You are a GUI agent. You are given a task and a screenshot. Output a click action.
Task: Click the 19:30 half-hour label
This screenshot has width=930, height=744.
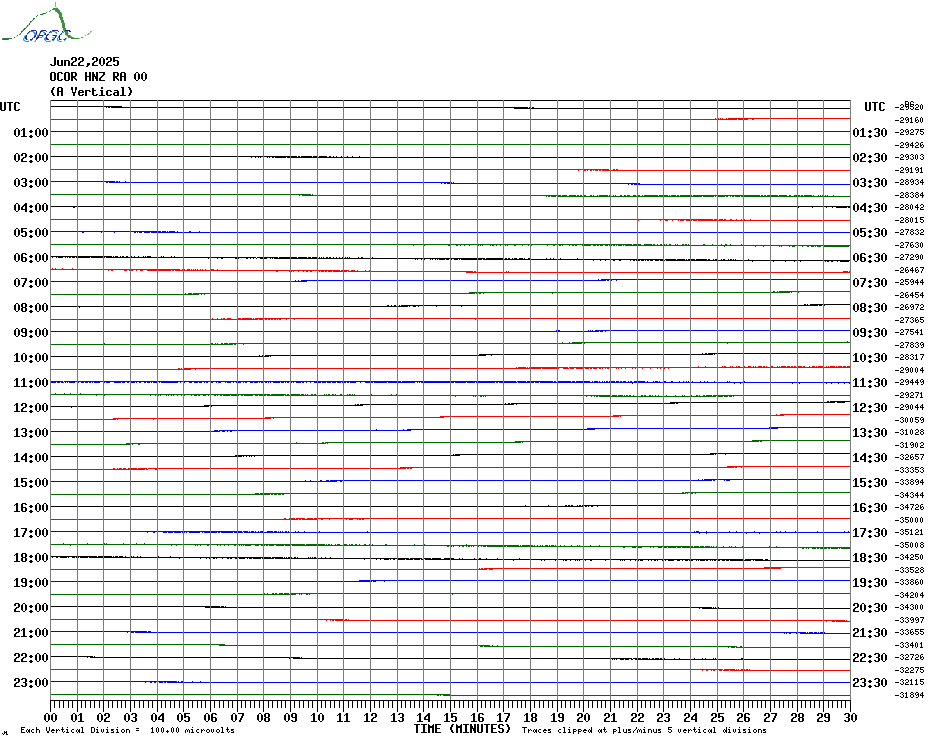[870, 583]
